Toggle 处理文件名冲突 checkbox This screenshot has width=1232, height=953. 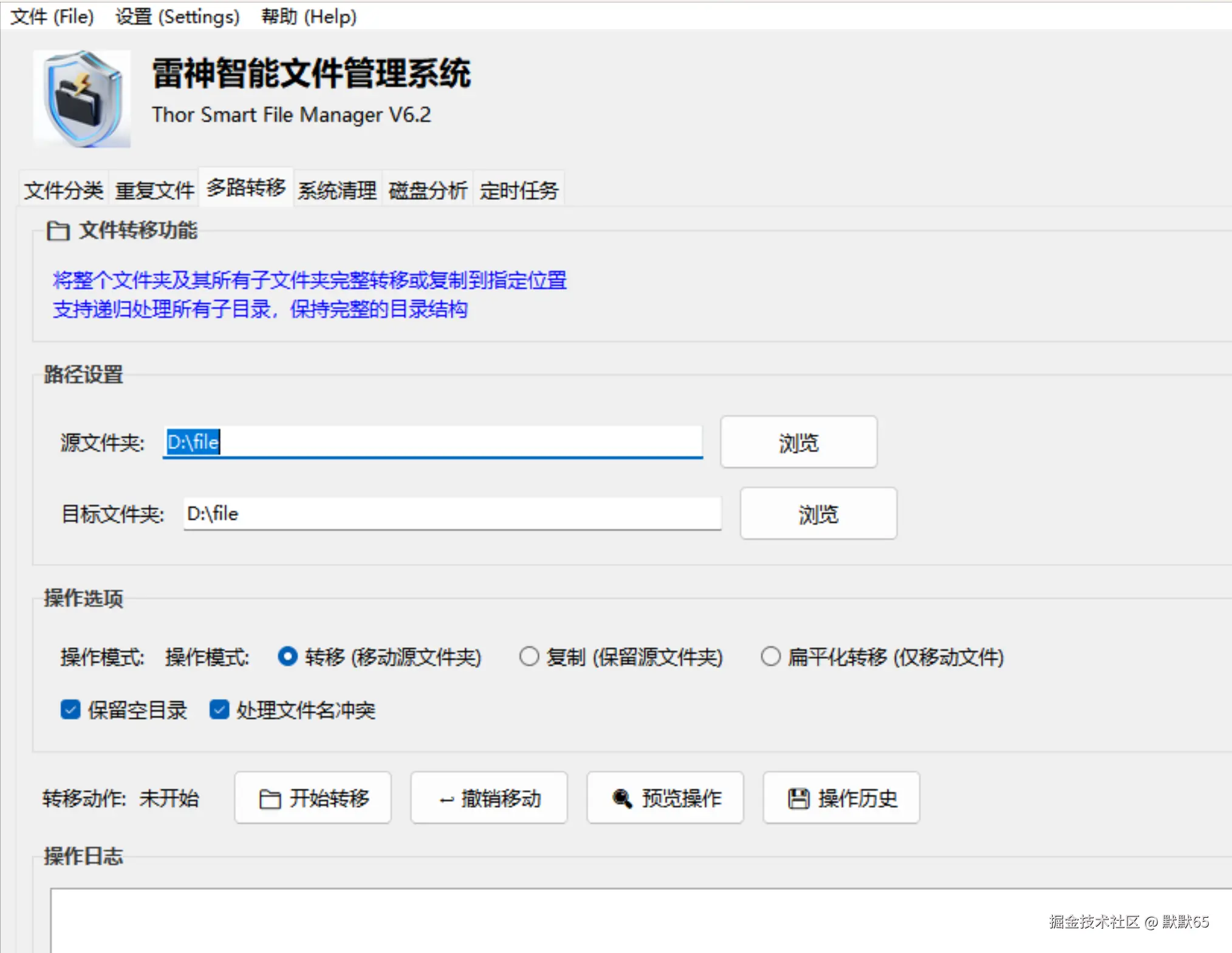click(x=219, y=709)
